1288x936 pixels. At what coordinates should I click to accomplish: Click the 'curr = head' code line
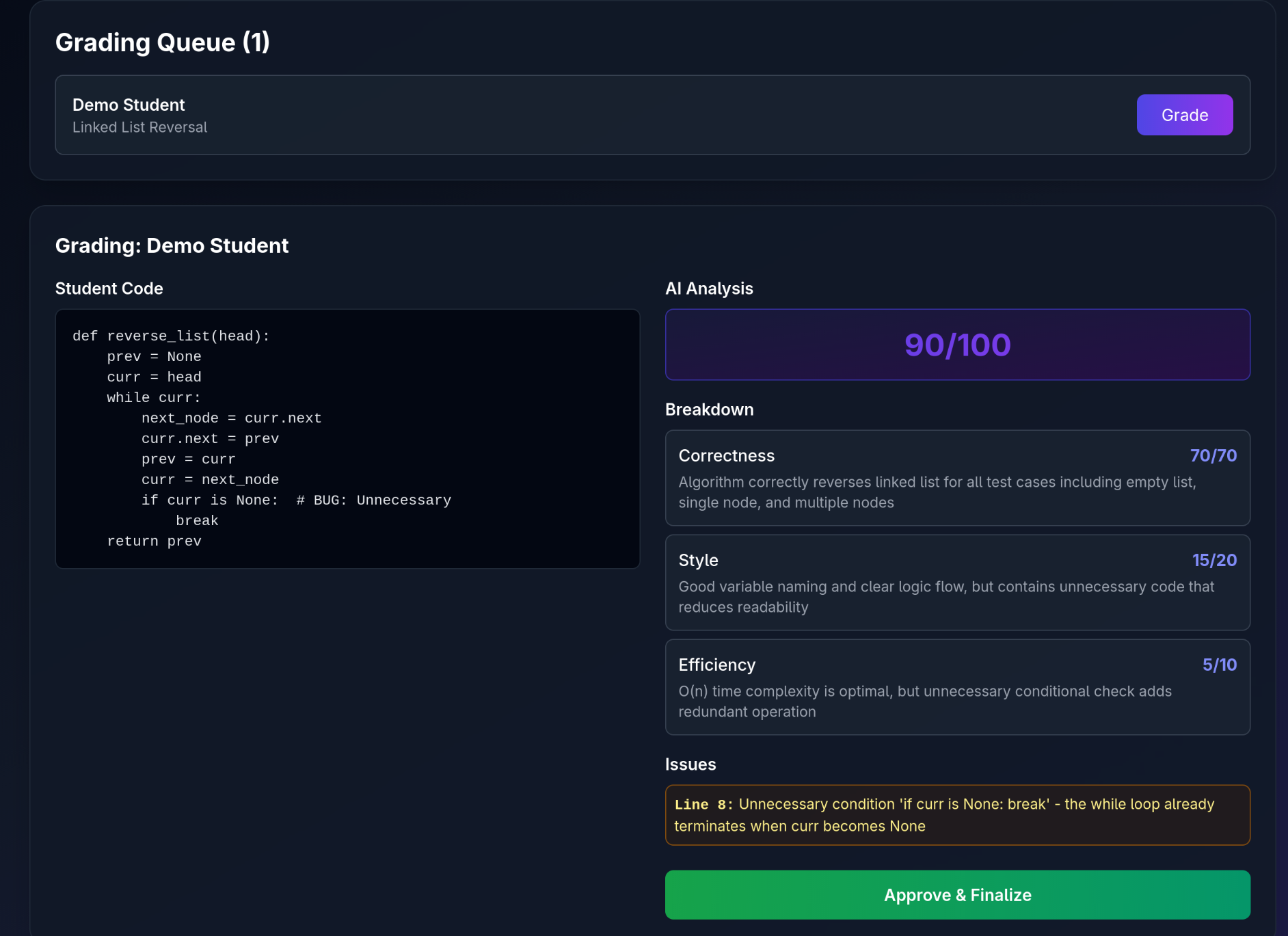point(154,377)
